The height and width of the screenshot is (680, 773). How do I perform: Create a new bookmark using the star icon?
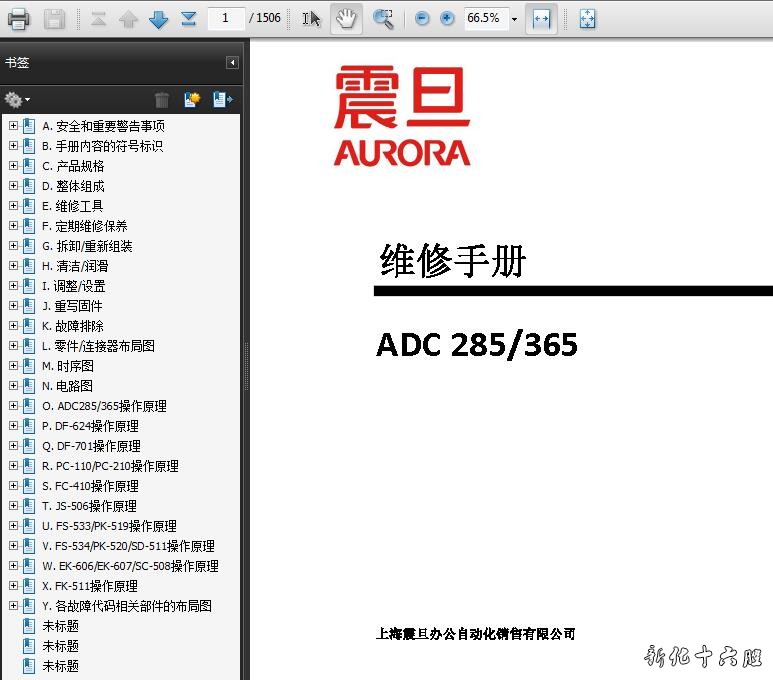coord(191,99)
